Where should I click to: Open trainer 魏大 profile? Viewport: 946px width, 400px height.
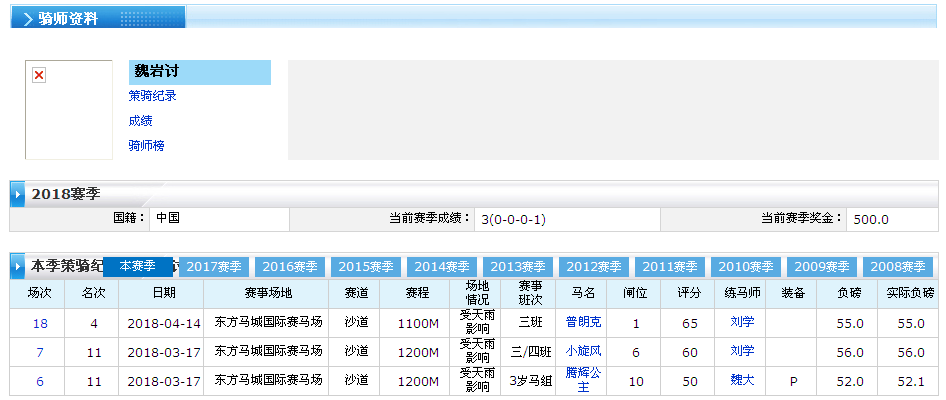tap(741, 380)
